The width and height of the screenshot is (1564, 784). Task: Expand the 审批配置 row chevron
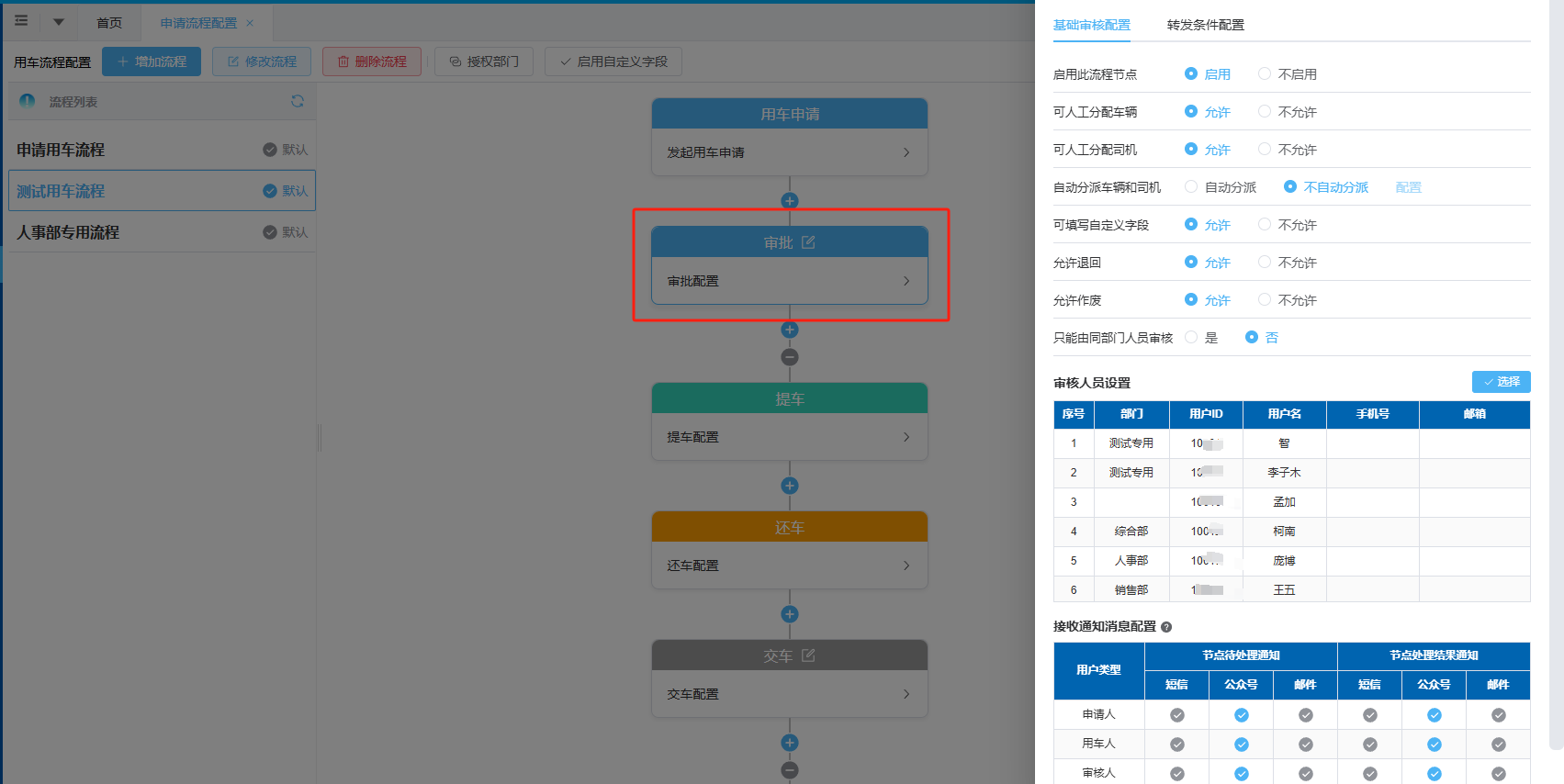pos(906,281)
